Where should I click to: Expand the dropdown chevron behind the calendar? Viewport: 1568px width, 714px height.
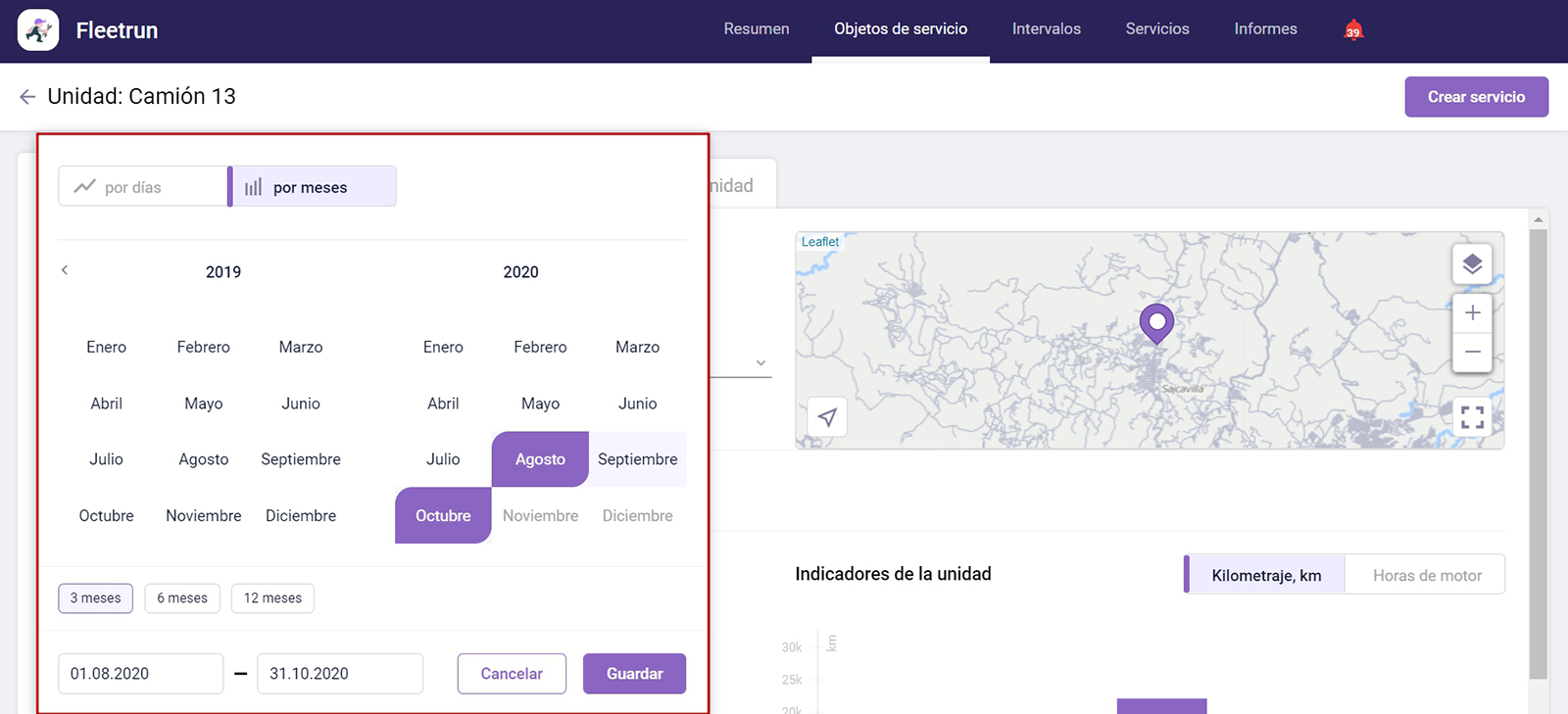(760, 363)
